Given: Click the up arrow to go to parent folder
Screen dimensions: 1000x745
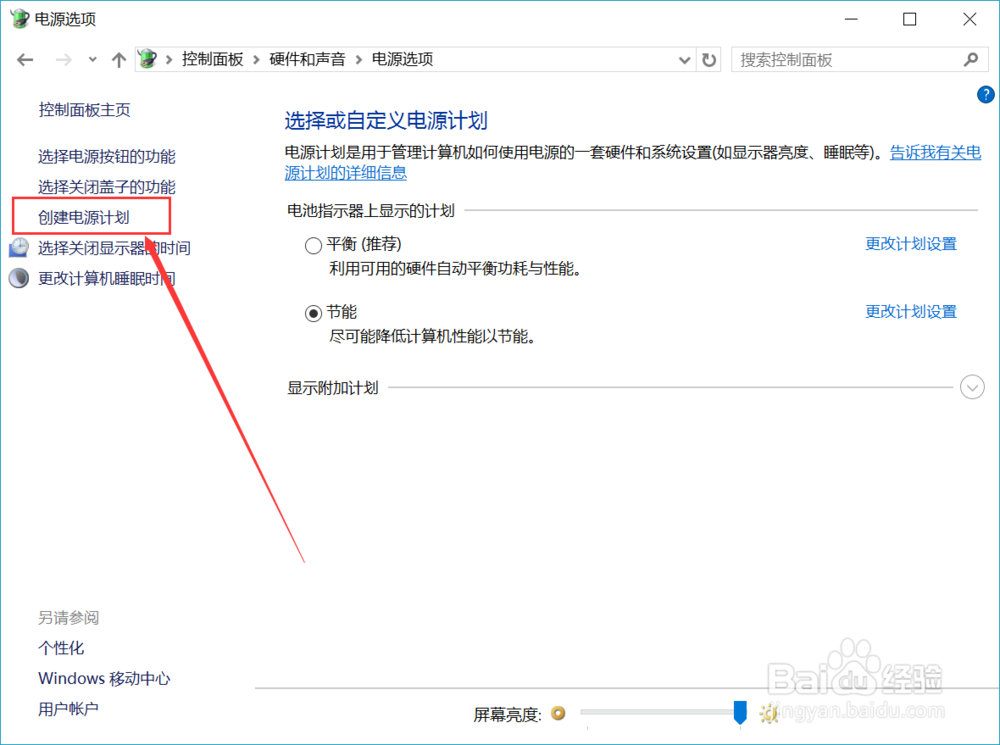Looking at the screenshot, I should [118, 59].
